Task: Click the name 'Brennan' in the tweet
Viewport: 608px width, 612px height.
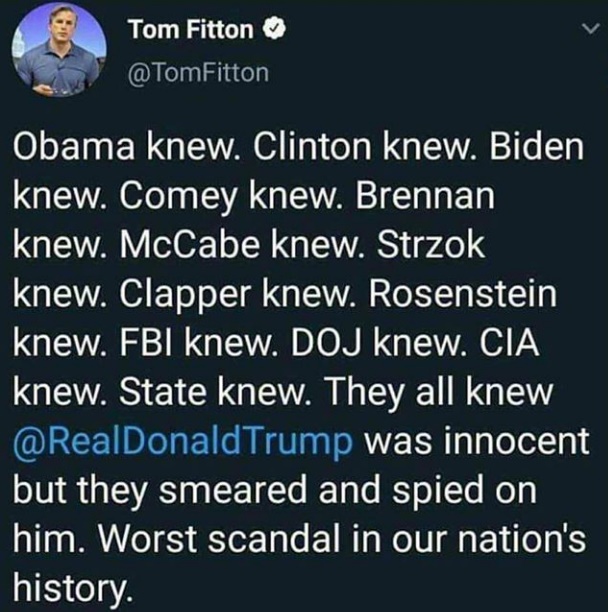Action: (425, 196)
